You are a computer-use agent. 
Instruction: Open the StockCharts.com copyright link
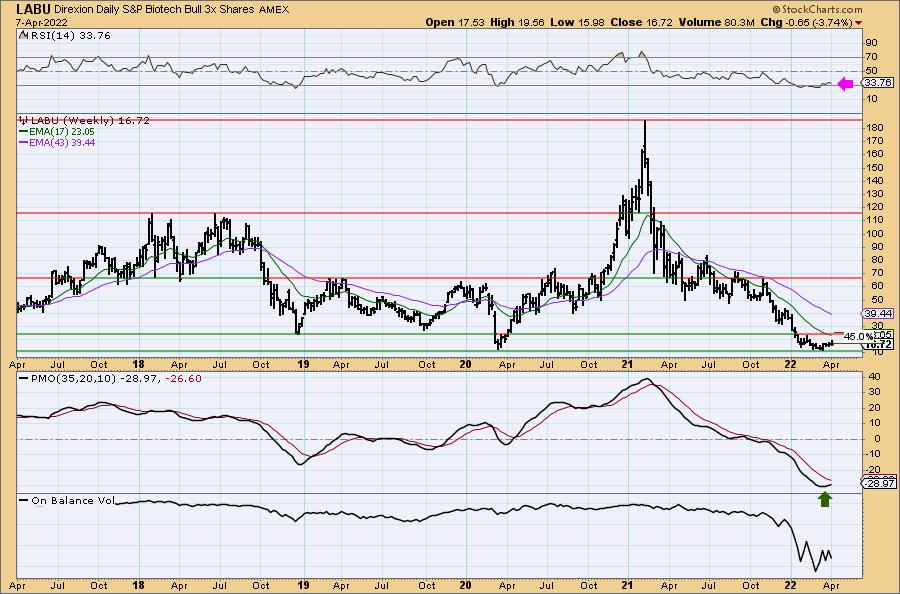point(817,9)
